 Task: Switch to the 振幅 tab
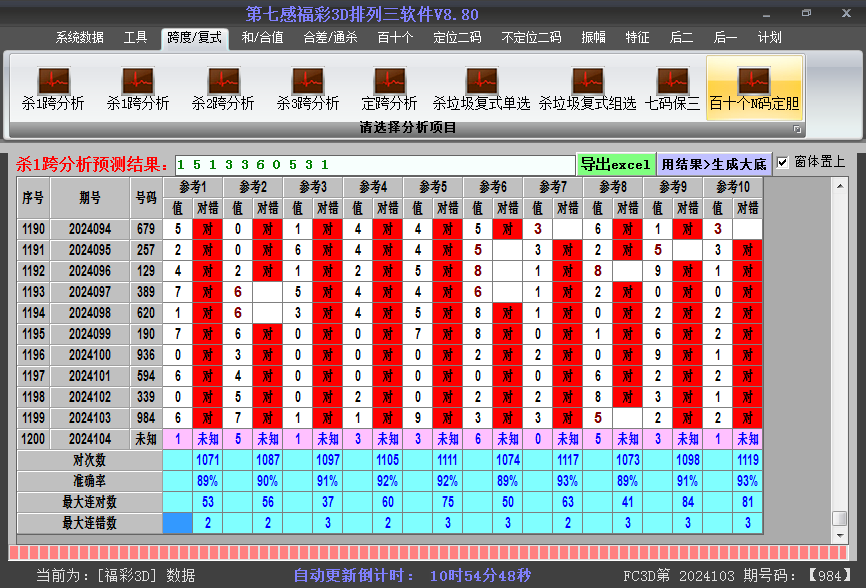point(594,38)
